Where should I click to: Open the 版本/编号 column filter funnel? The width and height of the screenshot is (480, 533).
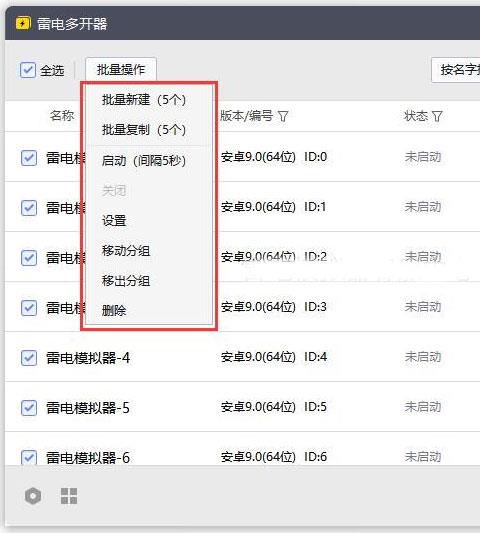(283, 116)
